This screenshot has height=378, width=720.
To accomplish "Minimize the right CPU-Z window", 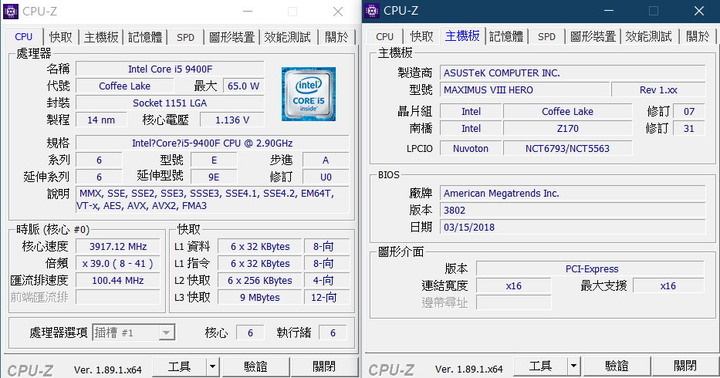I will (609, 11).
